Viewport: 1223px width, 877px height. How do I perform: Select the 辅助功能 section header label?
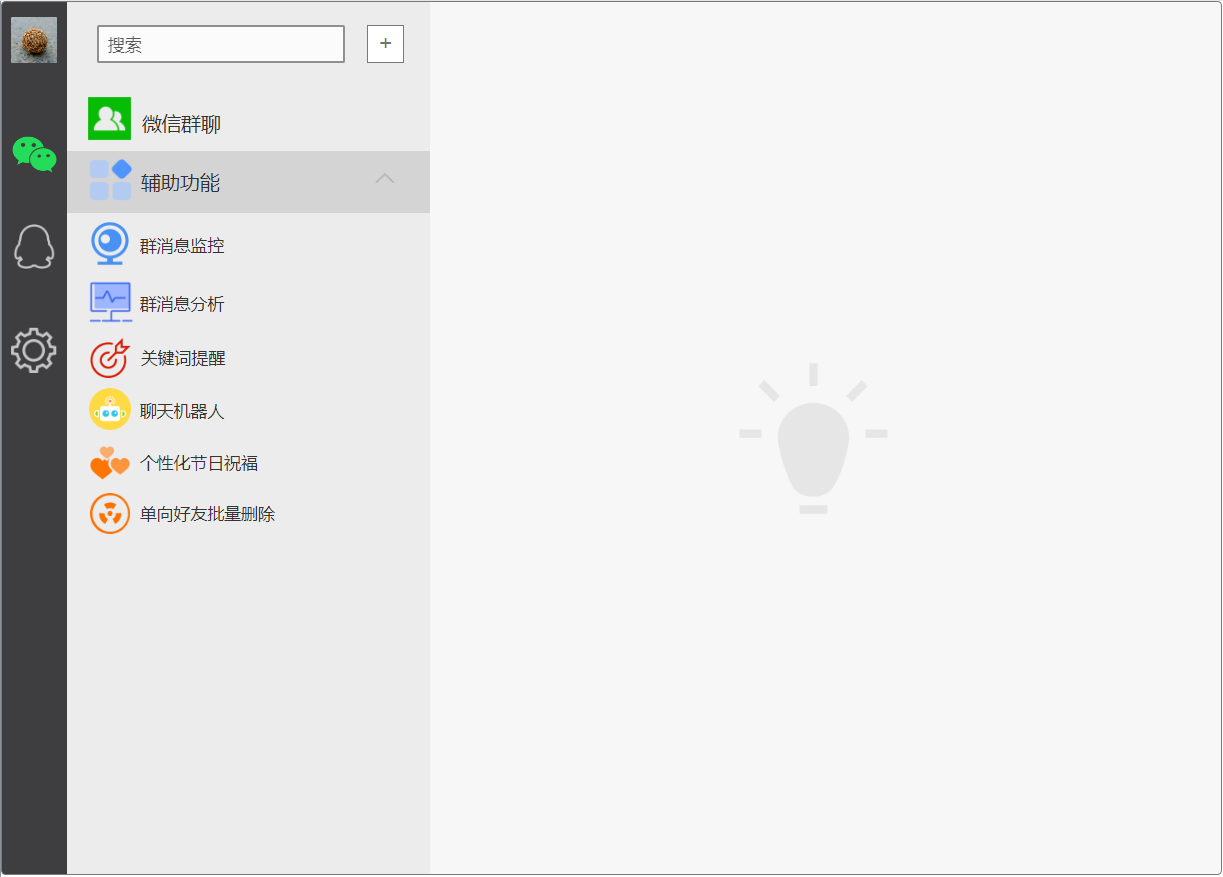coord(180,183)
